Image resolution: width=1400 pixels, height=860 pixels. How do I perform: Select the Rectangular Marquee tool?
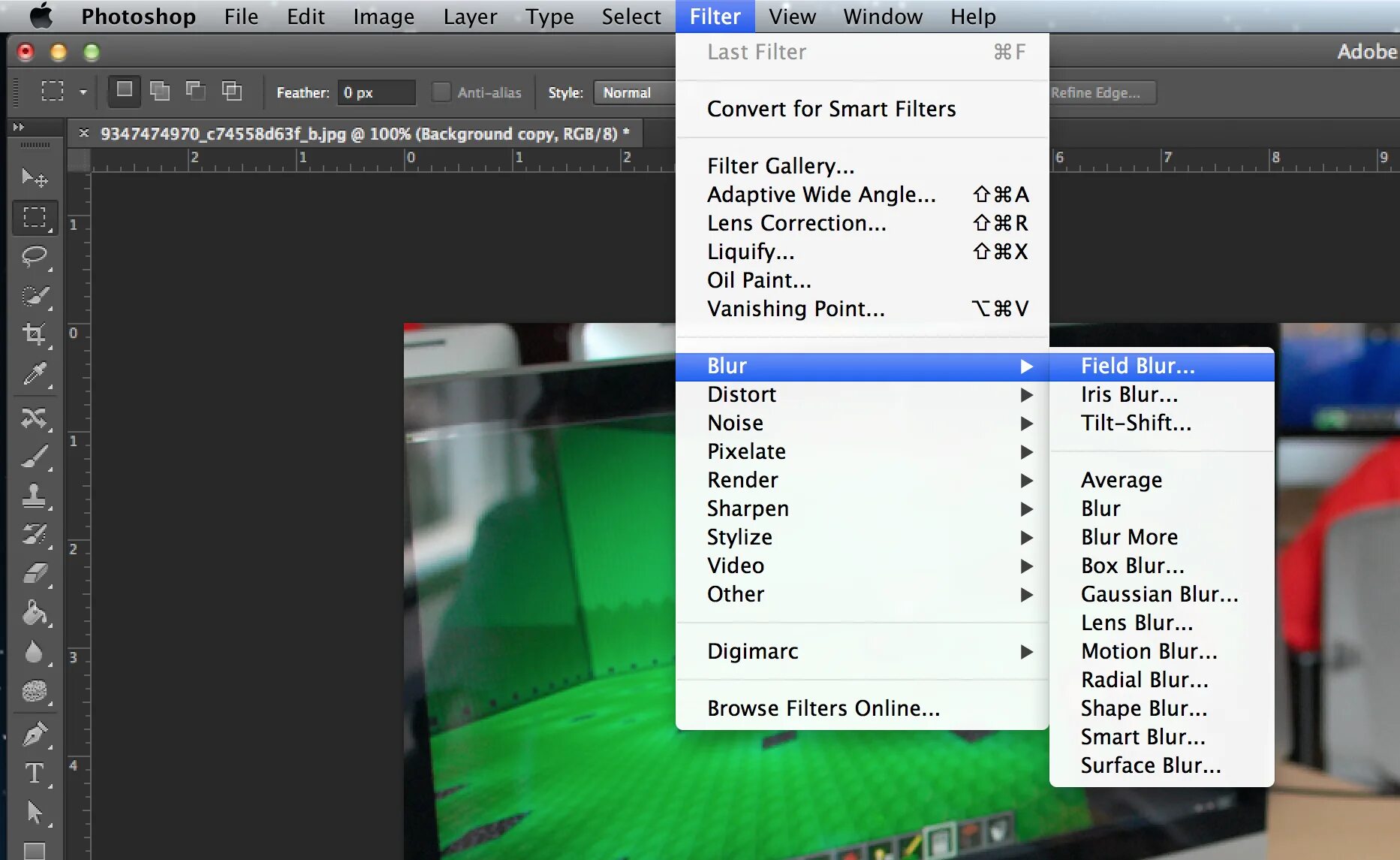(34, 218)
